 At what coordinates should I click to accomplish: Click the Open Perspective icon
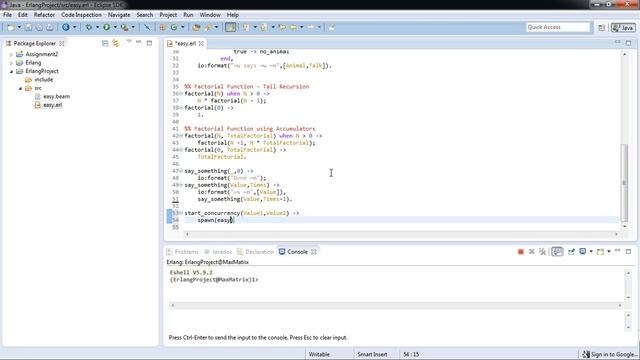(x=601, y=28)
